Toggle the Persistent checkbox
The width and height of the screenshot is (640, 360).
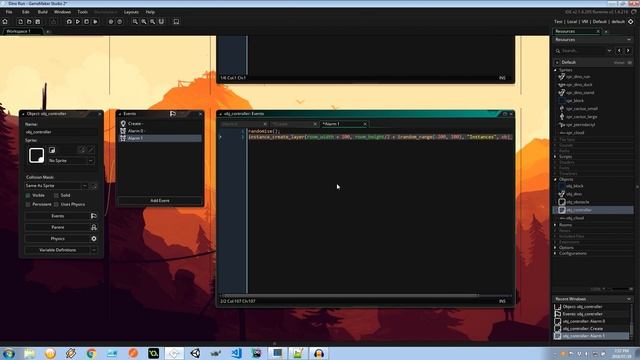click(x=28, y=204)
